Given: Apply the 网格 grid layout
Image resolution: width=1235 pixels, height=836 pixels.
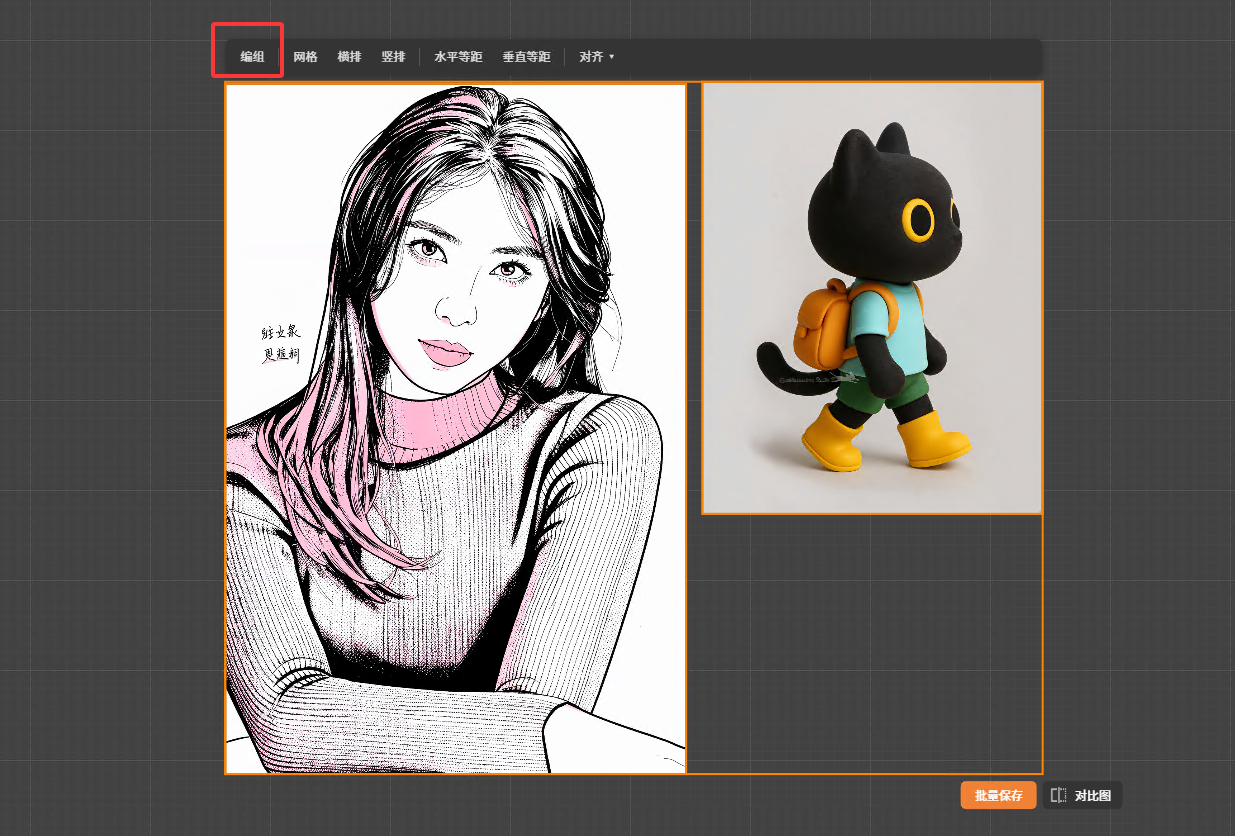Looking at the screenshot, I should [x=305, y=57].
